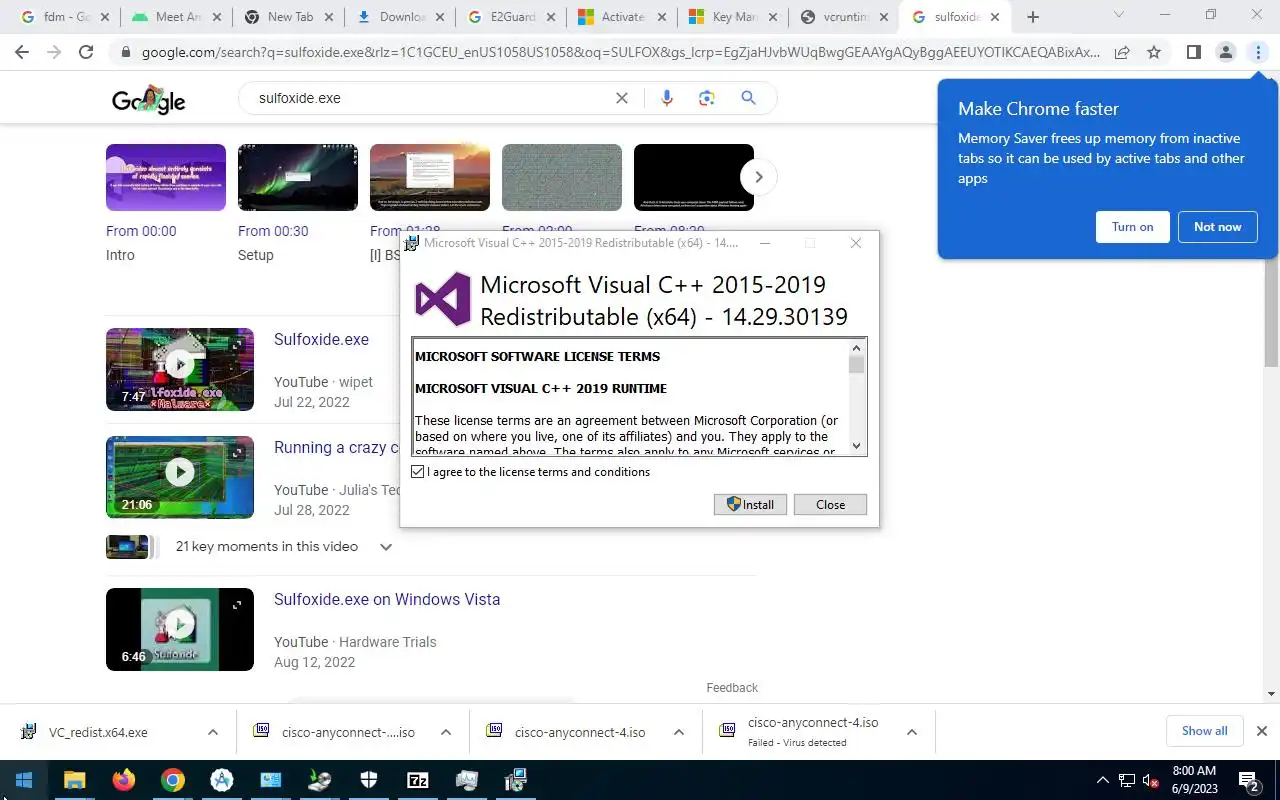The width and height of the screenshot is (1280, 800).
Task: Turn on Memory Saver
Action: point(1132,227)
